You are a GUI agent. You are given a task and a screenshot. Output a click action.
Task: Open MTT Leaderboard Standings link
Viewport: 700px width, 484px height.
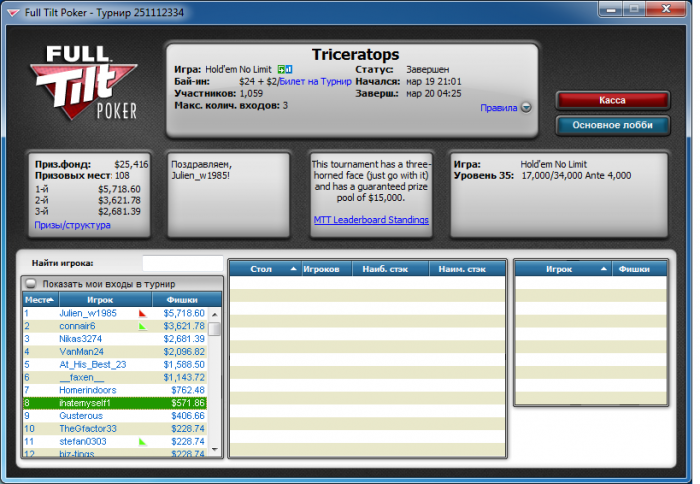pyautogui.click(x=371, y=220)
